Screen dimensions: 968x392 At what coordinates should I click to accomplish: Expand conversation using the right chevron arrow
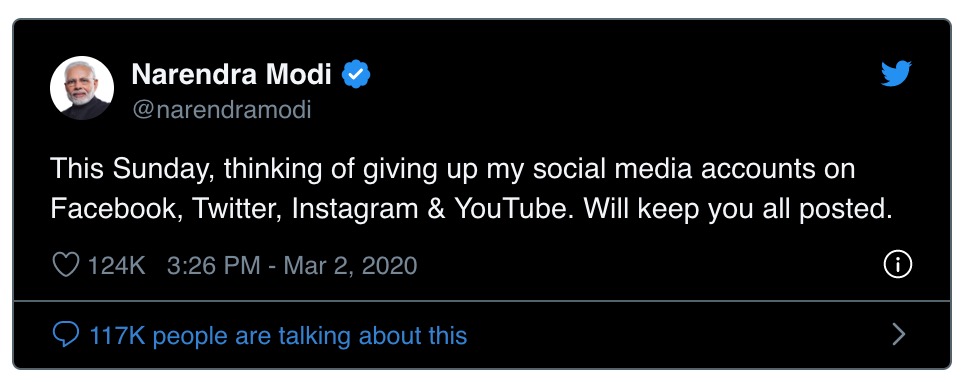(899, 335)
